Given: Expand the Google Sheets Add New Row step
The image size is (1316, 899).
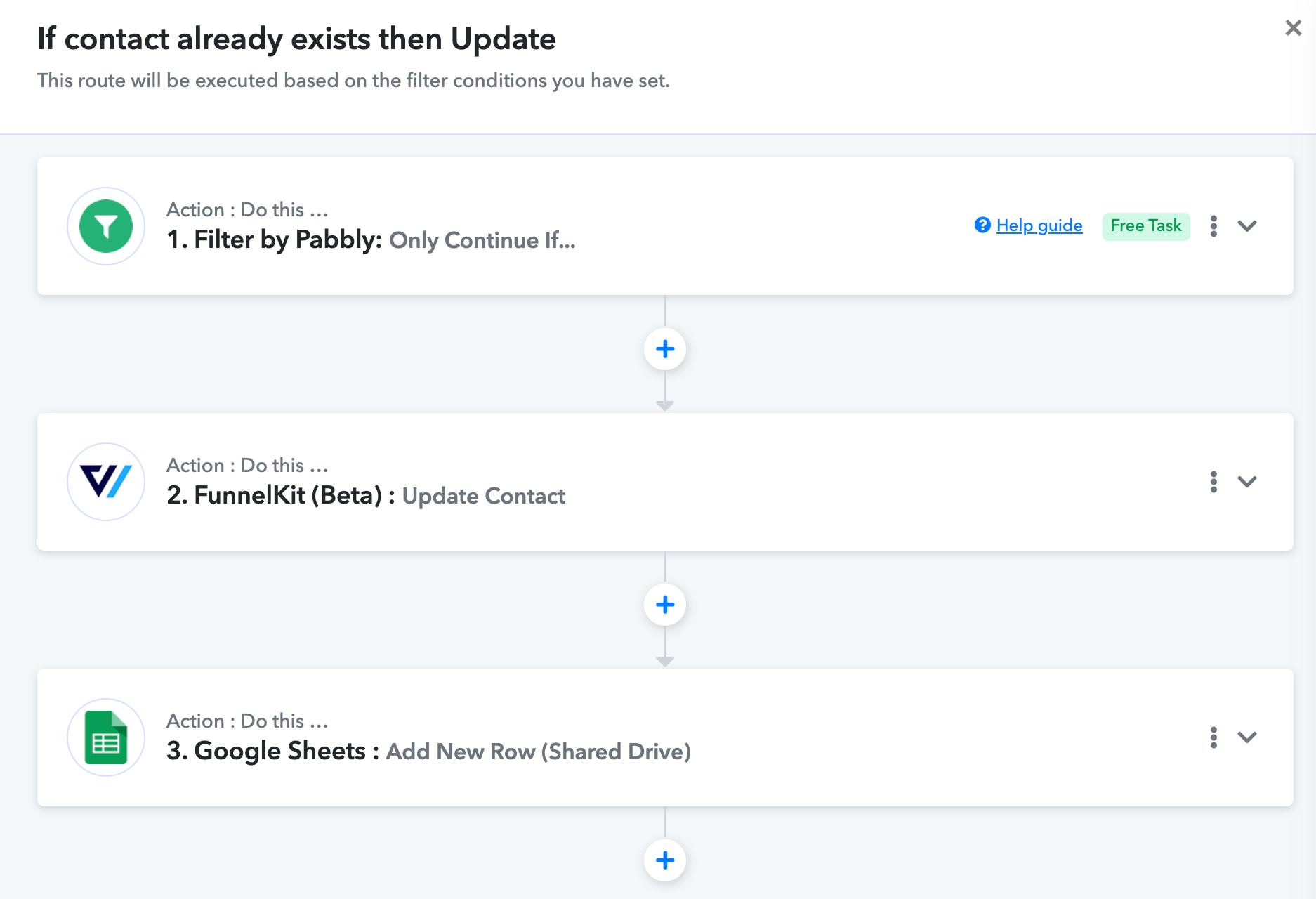Looking at the screenshot, I should [1247, 737].
